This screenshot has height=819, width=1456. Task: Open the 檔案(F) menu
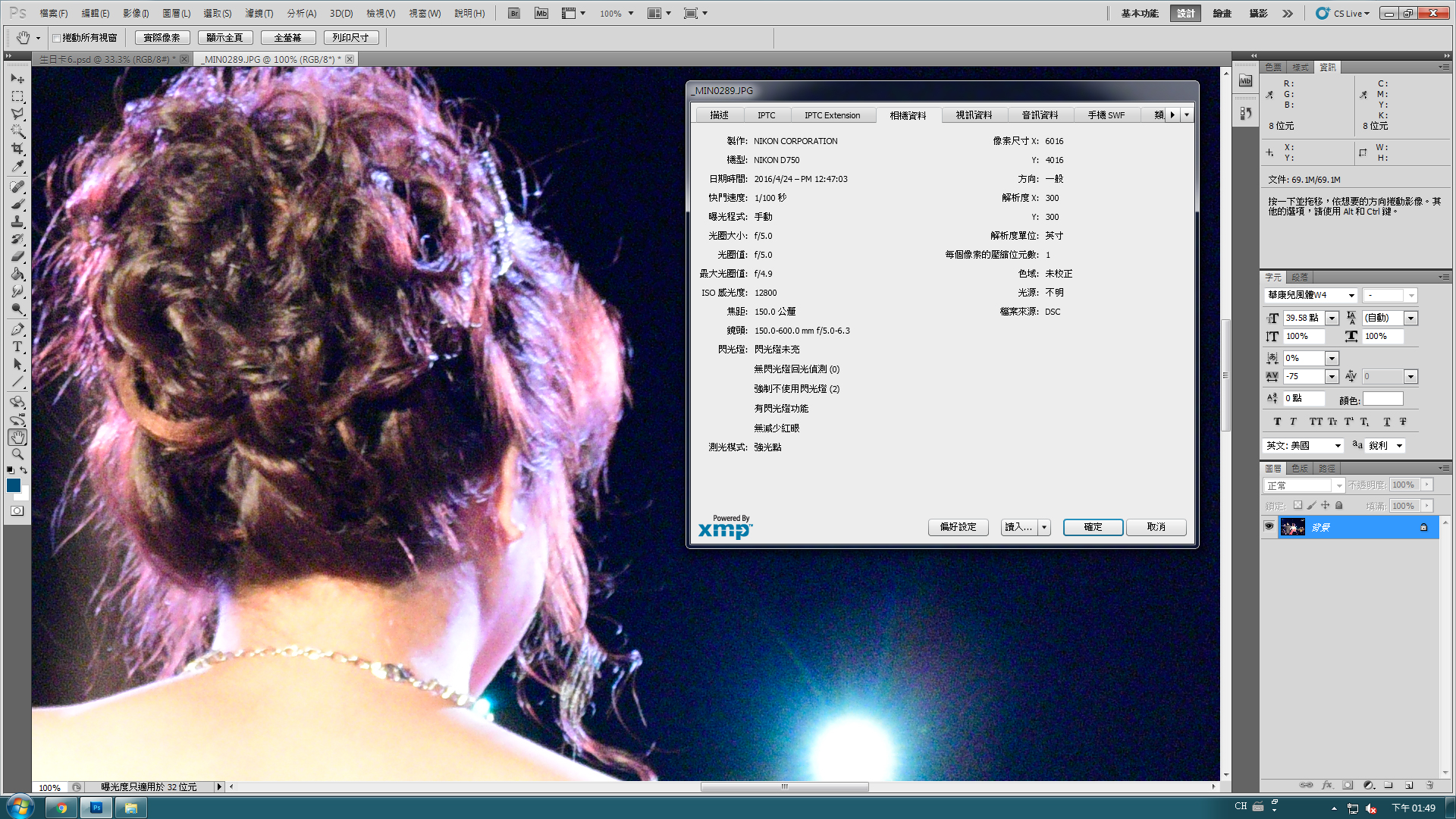[54, 13]
